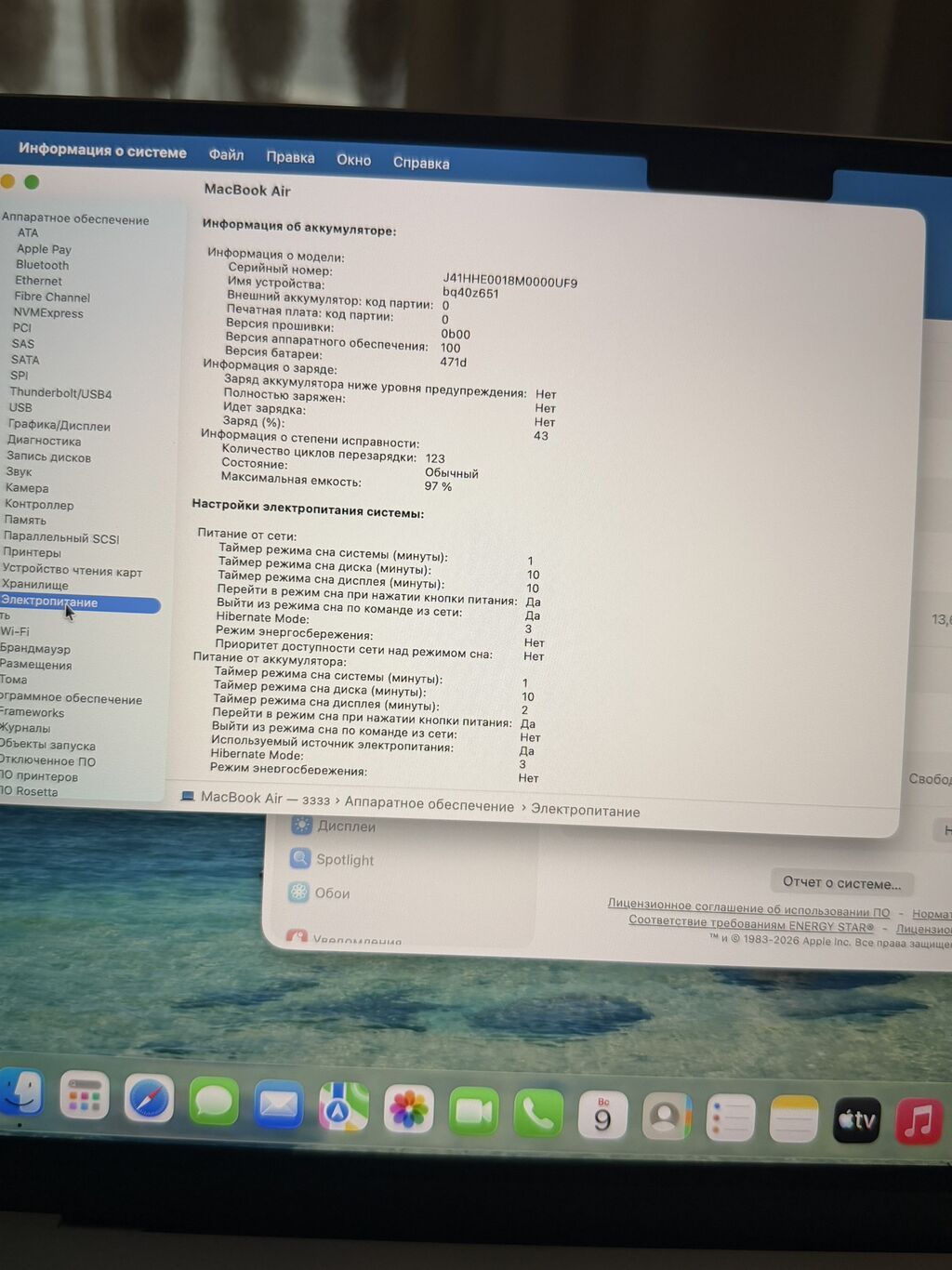The width and height of the screenshot is (952, 1270).
Task: Open Mail app in the Dock
Action: point(279,1105)
